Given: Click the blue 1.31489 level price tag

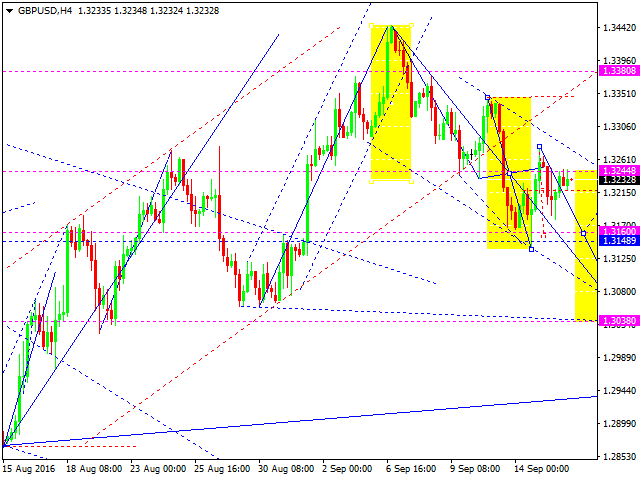Looking at the screenshot, I should (x=619, y=241).
